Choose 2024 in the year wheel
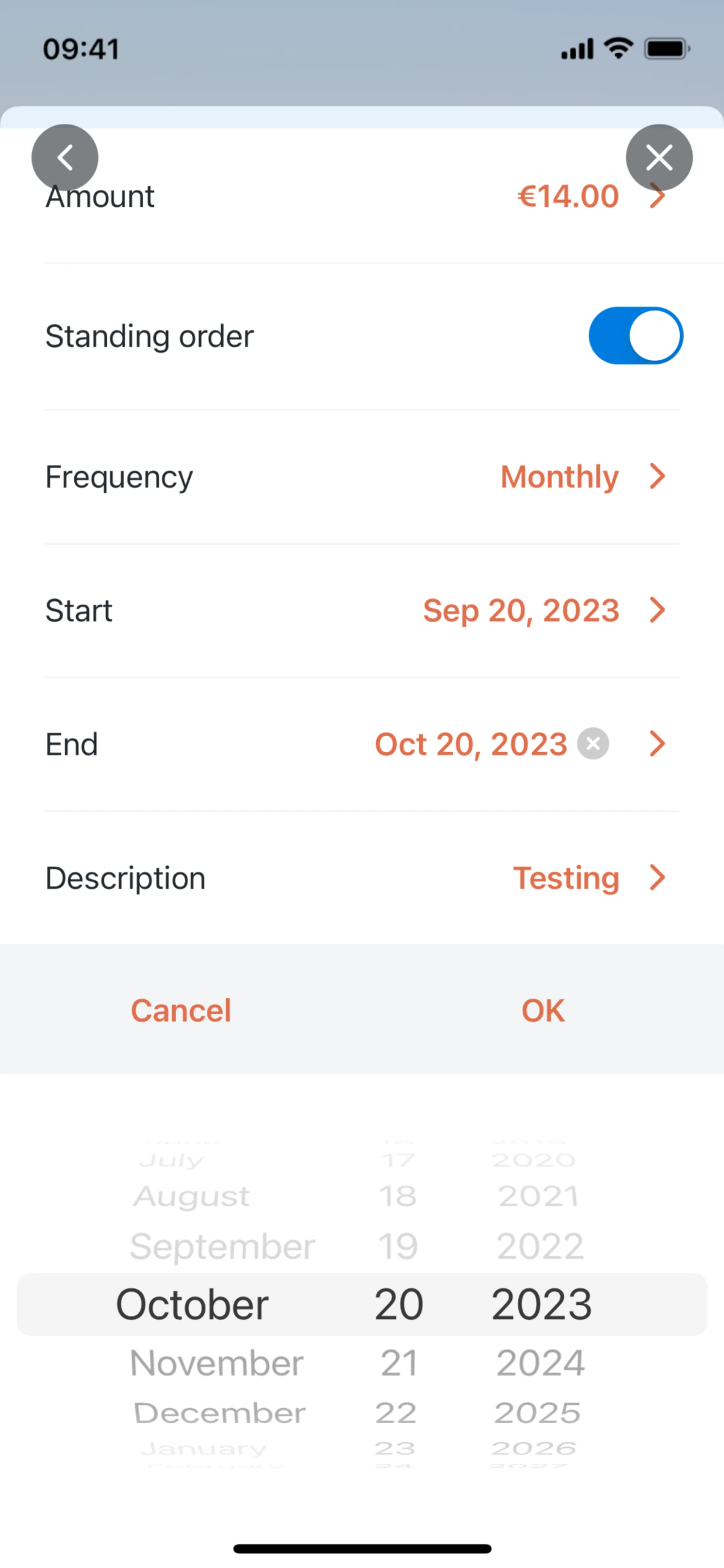The image size is (724, 1568). 540,1363
